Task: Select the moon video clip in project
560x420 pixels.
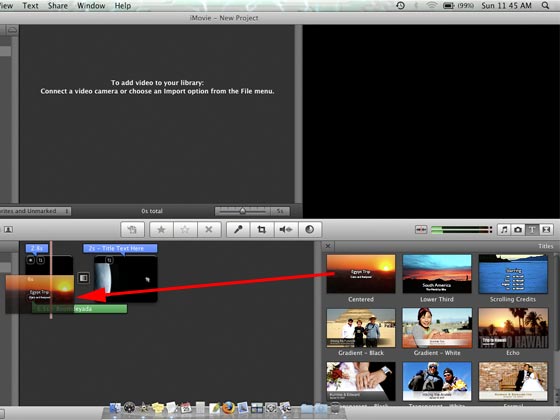Action: coord(125,279)
